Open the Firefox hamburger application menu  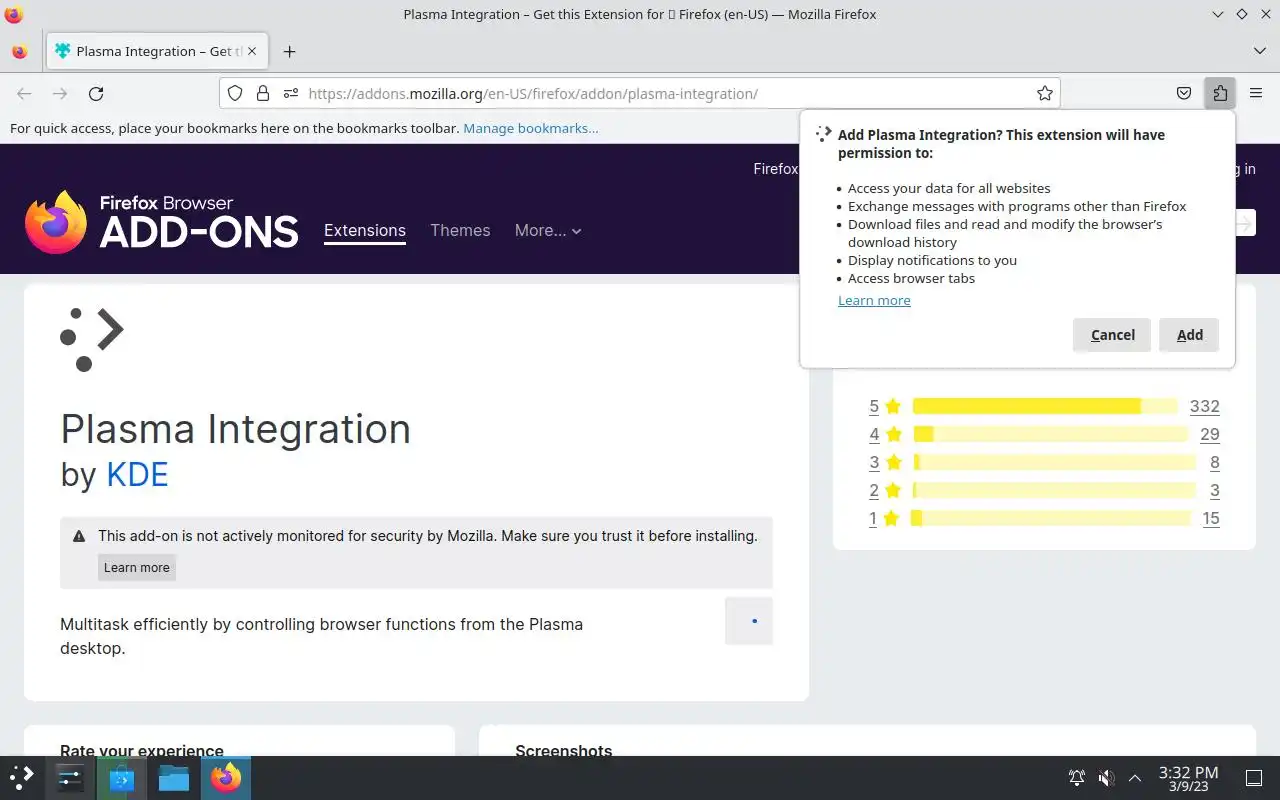[1255, 93]
